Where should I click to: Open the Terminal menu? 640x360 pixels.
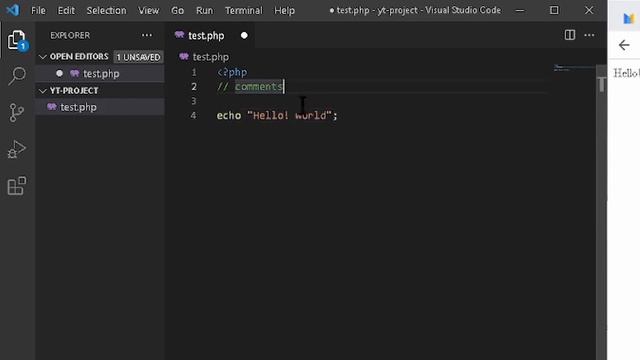(244, 10)
